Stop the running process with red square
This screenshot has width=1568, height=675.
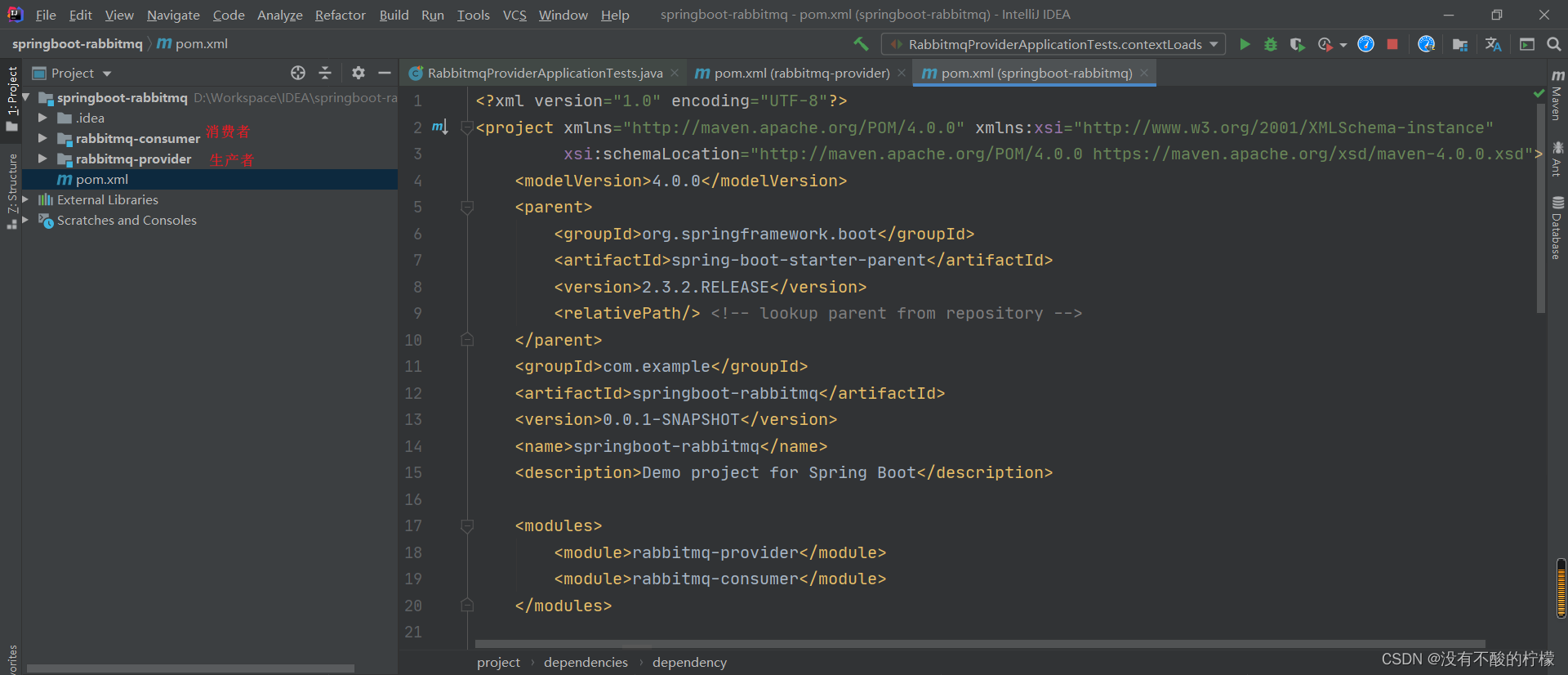(x=1392, y=44)
